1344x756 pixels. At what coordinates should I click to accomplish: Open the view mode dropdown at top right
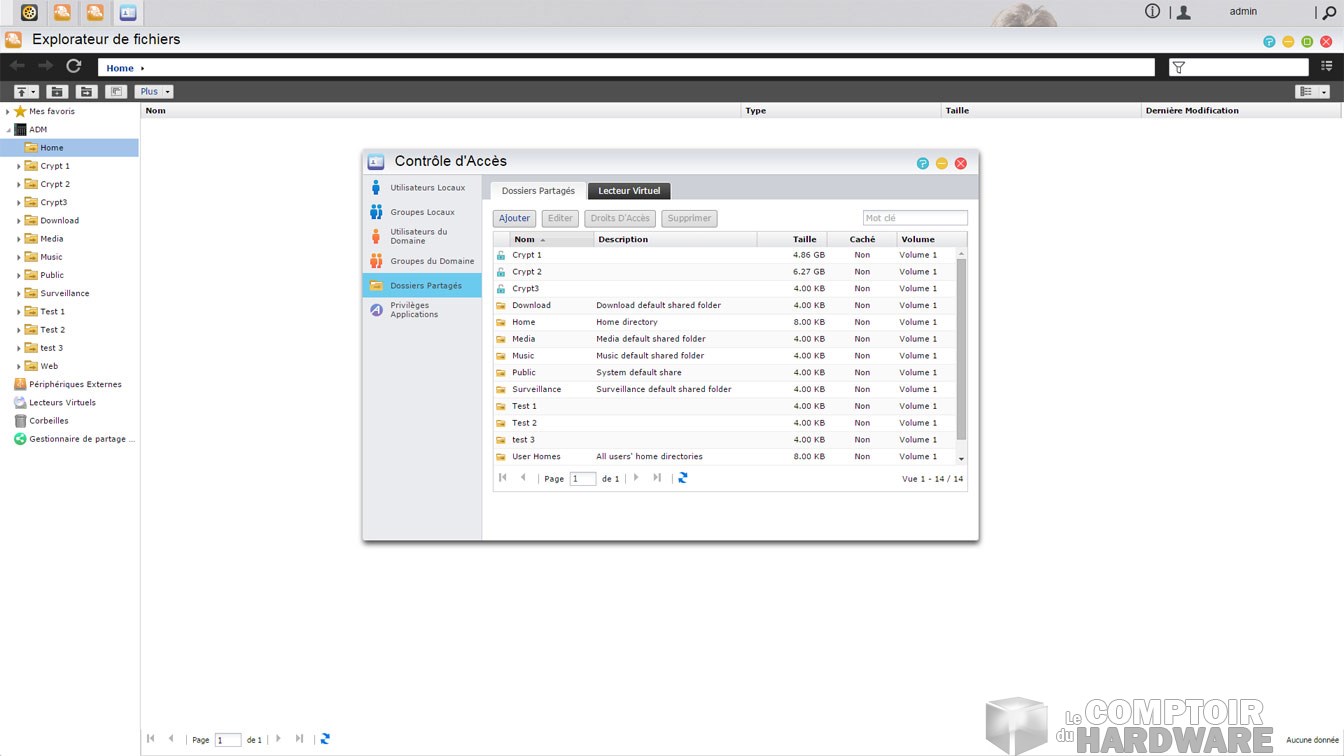coord(1312,92)
